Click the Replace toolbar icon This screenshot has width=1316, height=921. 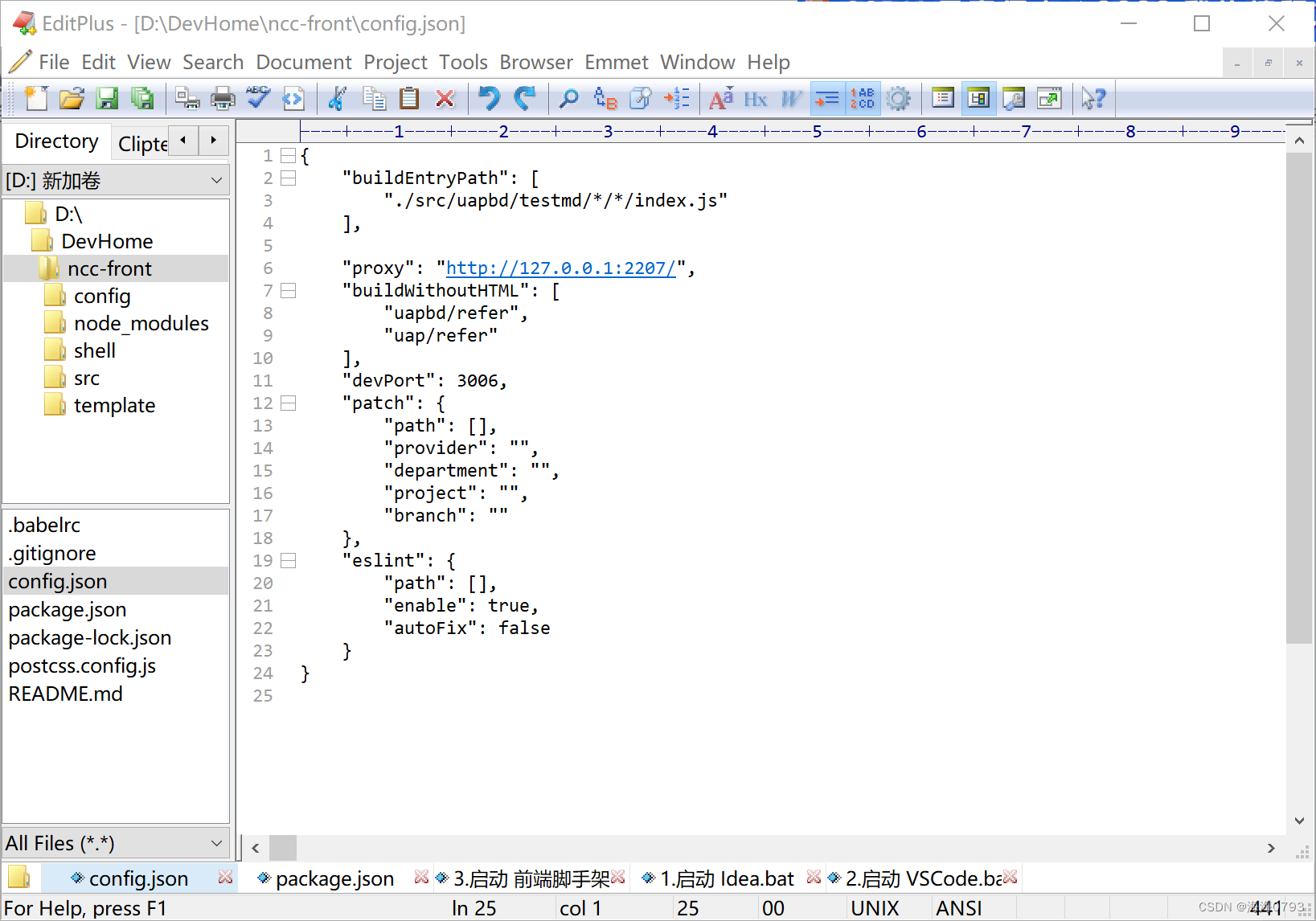pyautogui.click(x=604, y=98)
